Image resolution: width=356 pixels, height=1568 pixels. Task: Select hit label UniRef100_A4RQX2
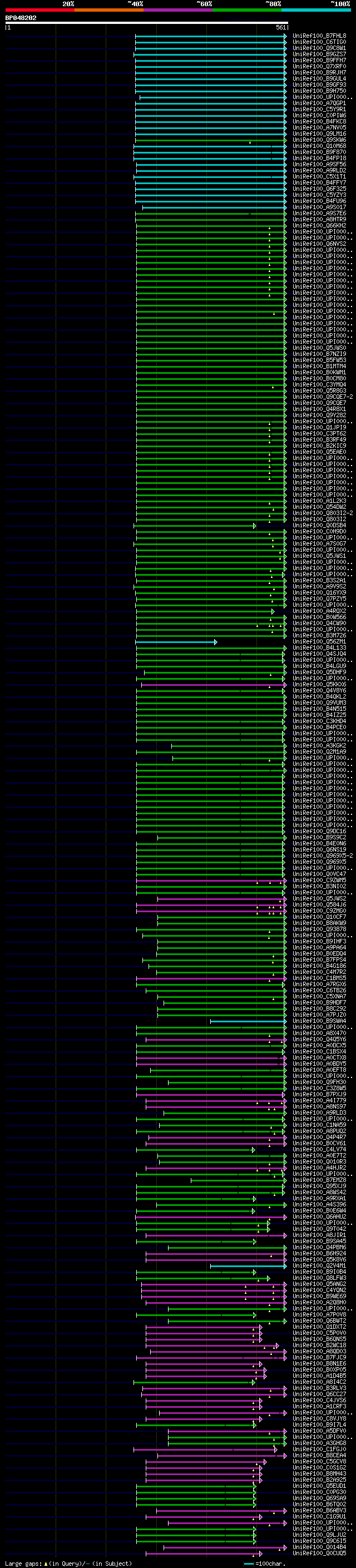[x=319, y=611]
